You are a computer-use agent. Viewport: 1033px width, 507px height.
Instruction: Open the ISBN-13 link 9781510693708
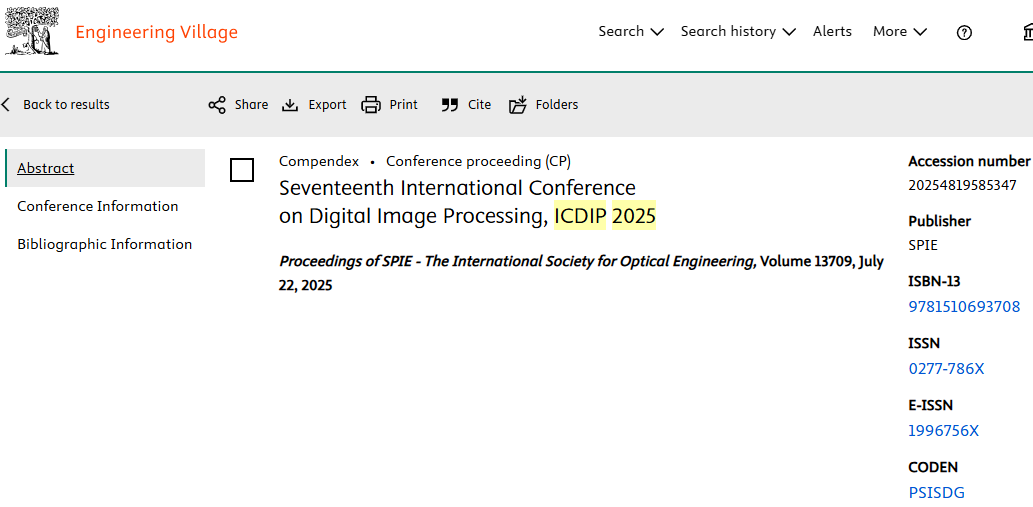[x=964, y=307]
